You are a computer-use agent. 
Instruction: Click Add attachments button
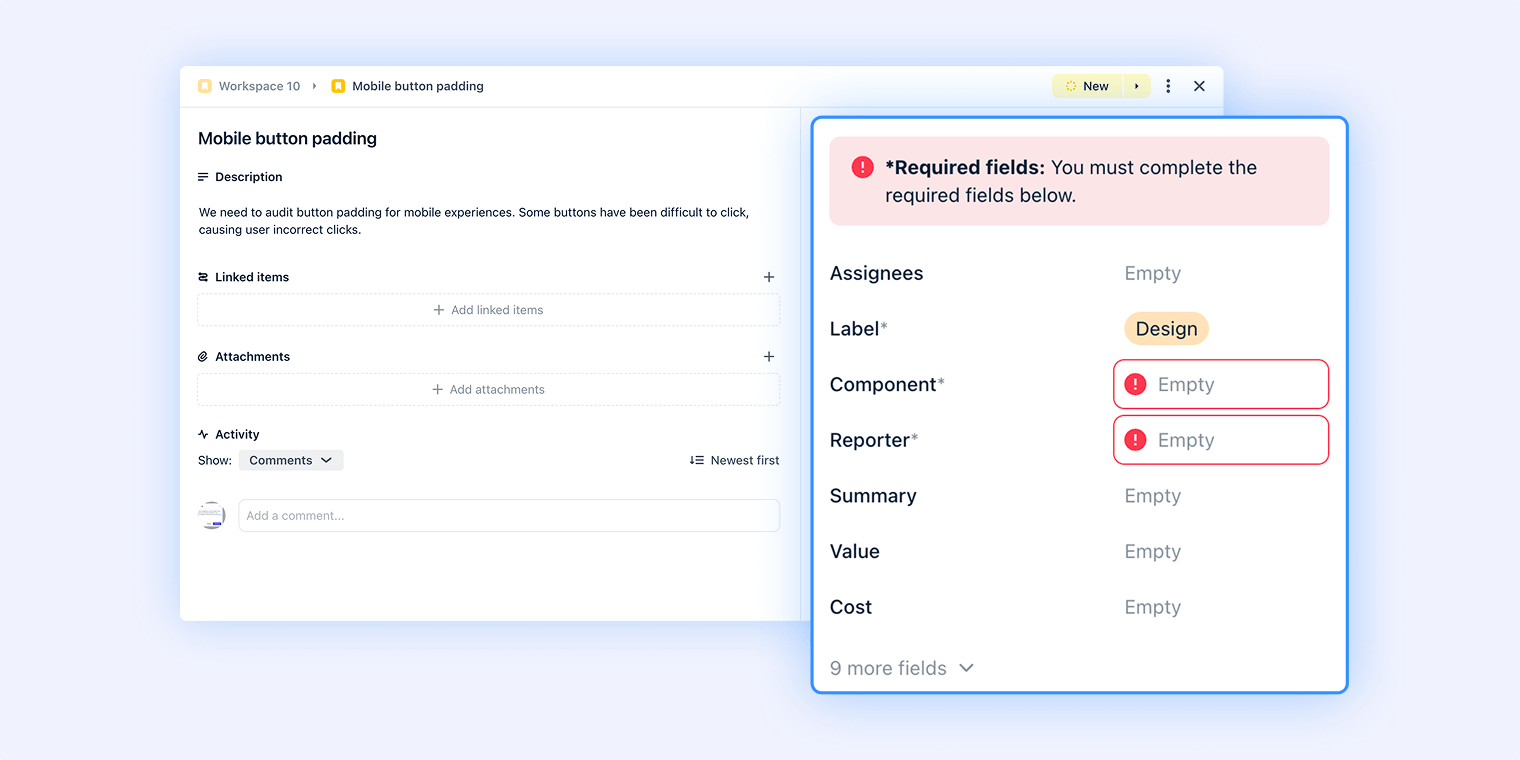coord(488,390)
